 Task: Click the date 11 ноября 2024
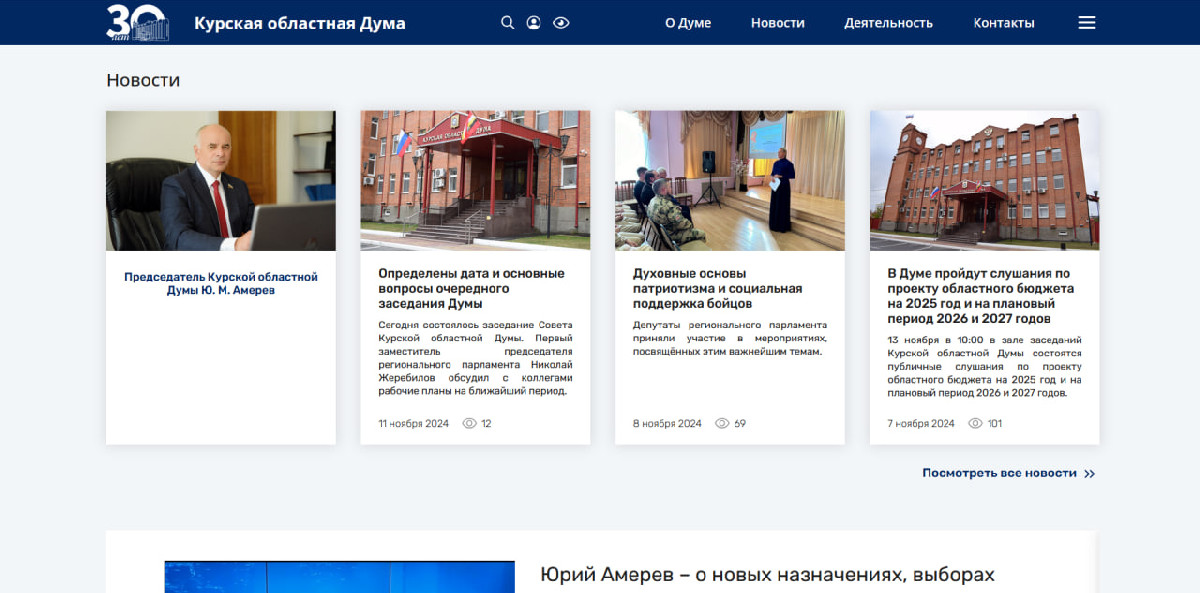tap(414, 423)
